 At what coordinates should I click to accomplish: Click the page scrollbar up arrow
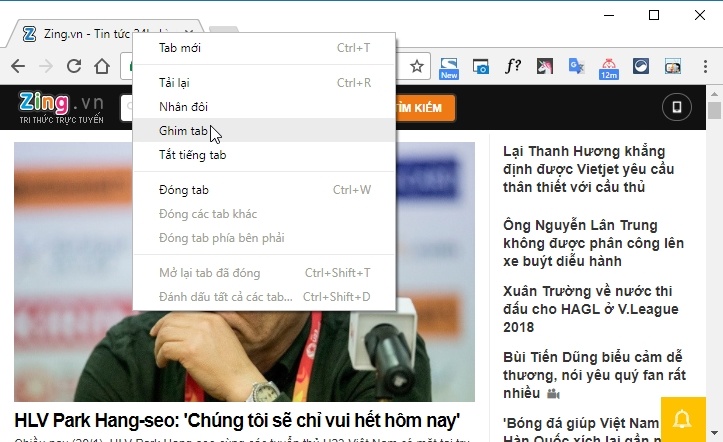click(714, 94)
